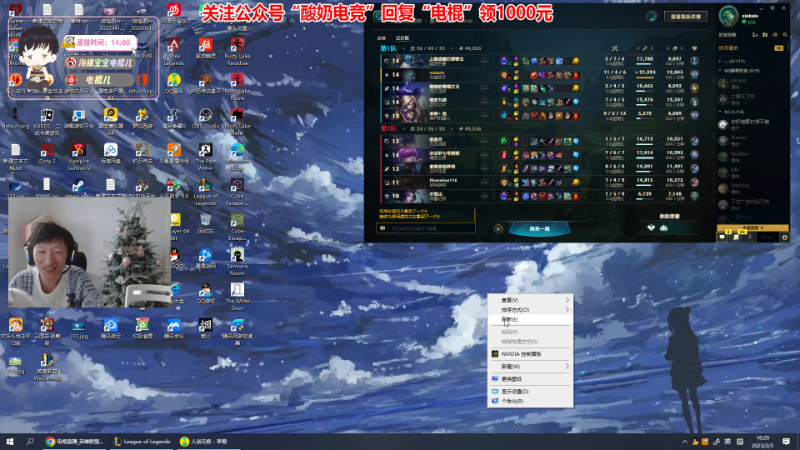Screen dimensions: 800x450
Task: Open the Windows Start button
Action: [x=9, y=441]
